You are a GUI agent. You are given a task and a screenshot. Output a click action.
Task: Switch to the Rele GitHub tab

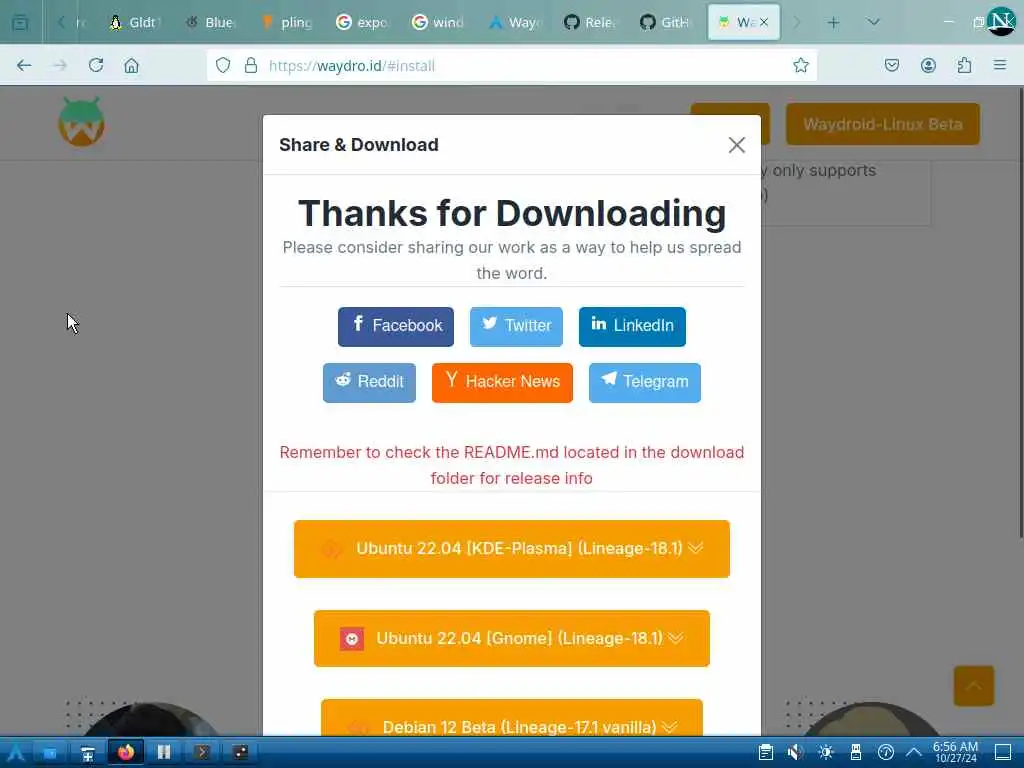[589, 23]
